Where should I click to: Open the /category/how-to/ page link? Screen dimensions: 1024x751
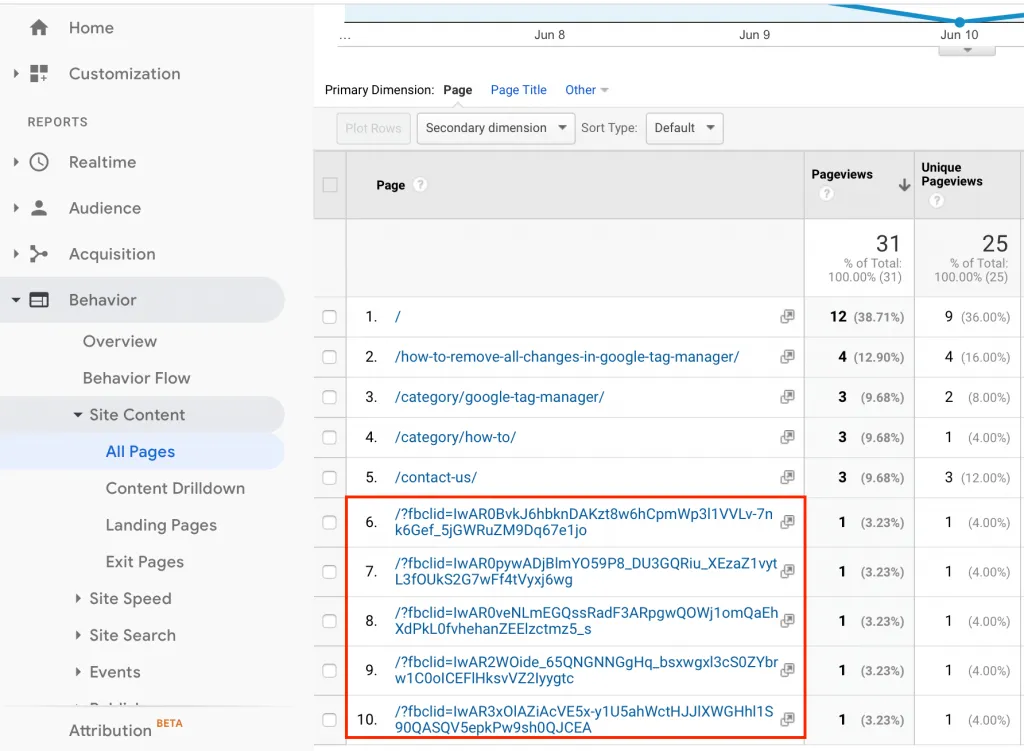(455, 437)
